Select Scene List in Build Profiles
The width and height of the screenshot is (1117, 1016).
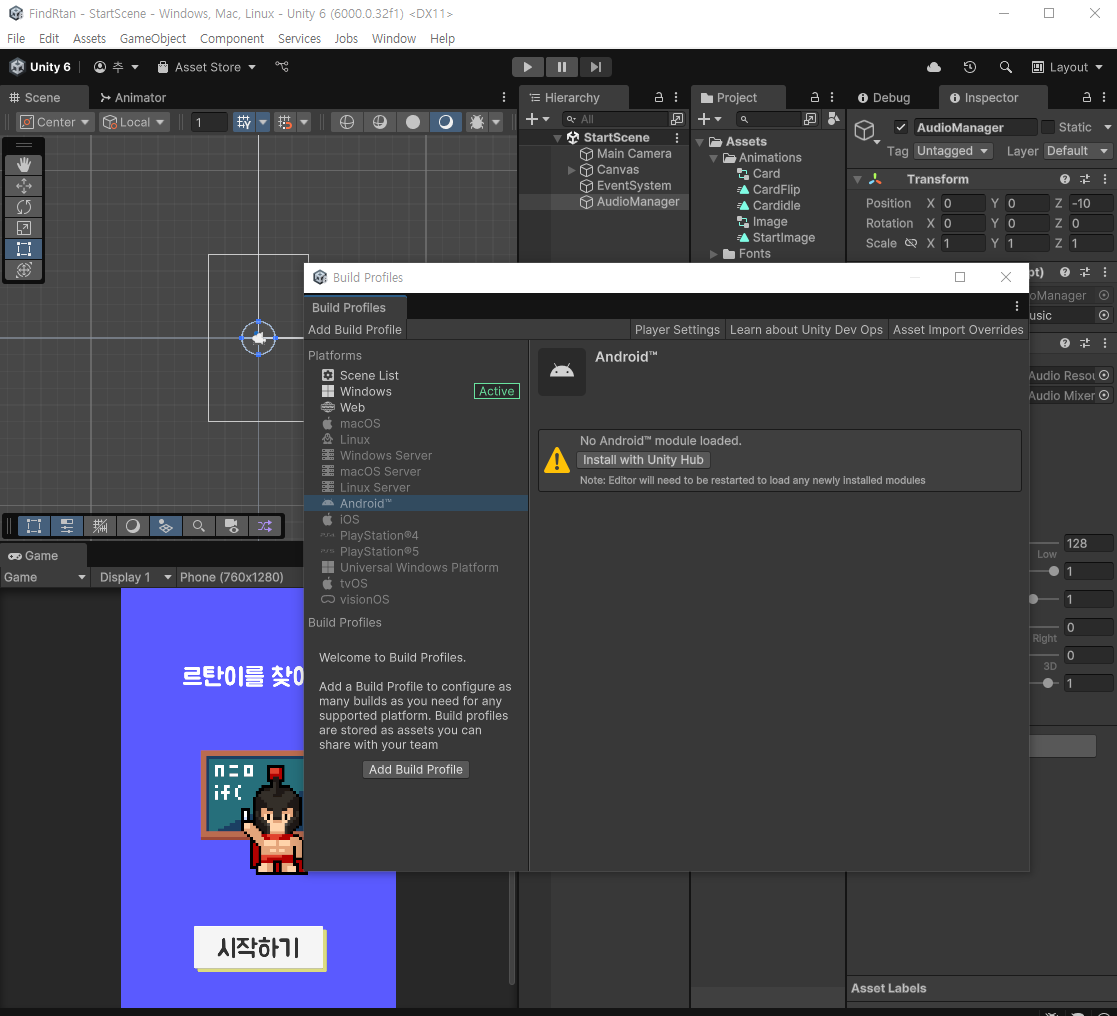click(417, 375)
